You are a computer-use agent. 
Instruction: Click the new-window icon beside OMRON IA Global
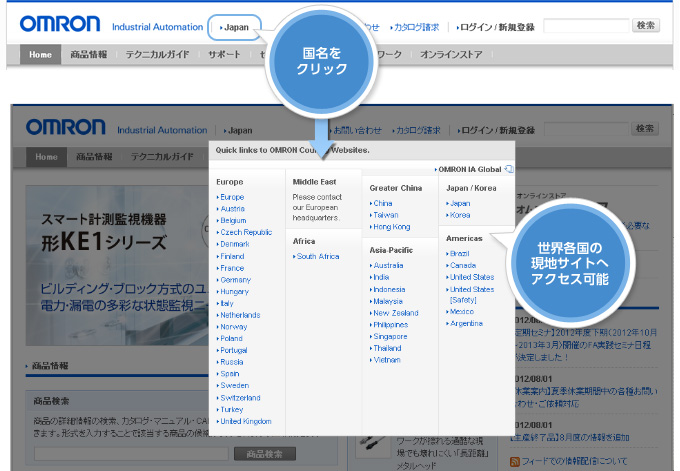[x=509, y=169]
